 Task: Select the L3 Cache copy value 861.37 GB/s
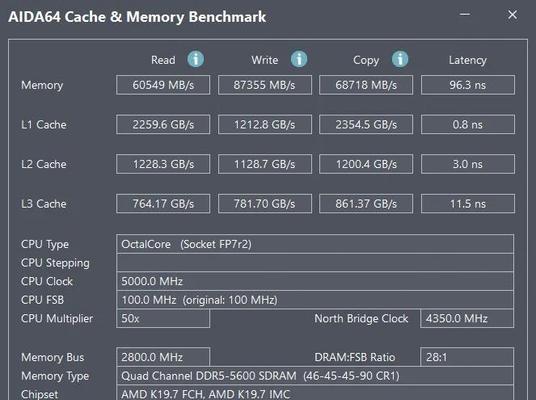(x=366, y=204)
